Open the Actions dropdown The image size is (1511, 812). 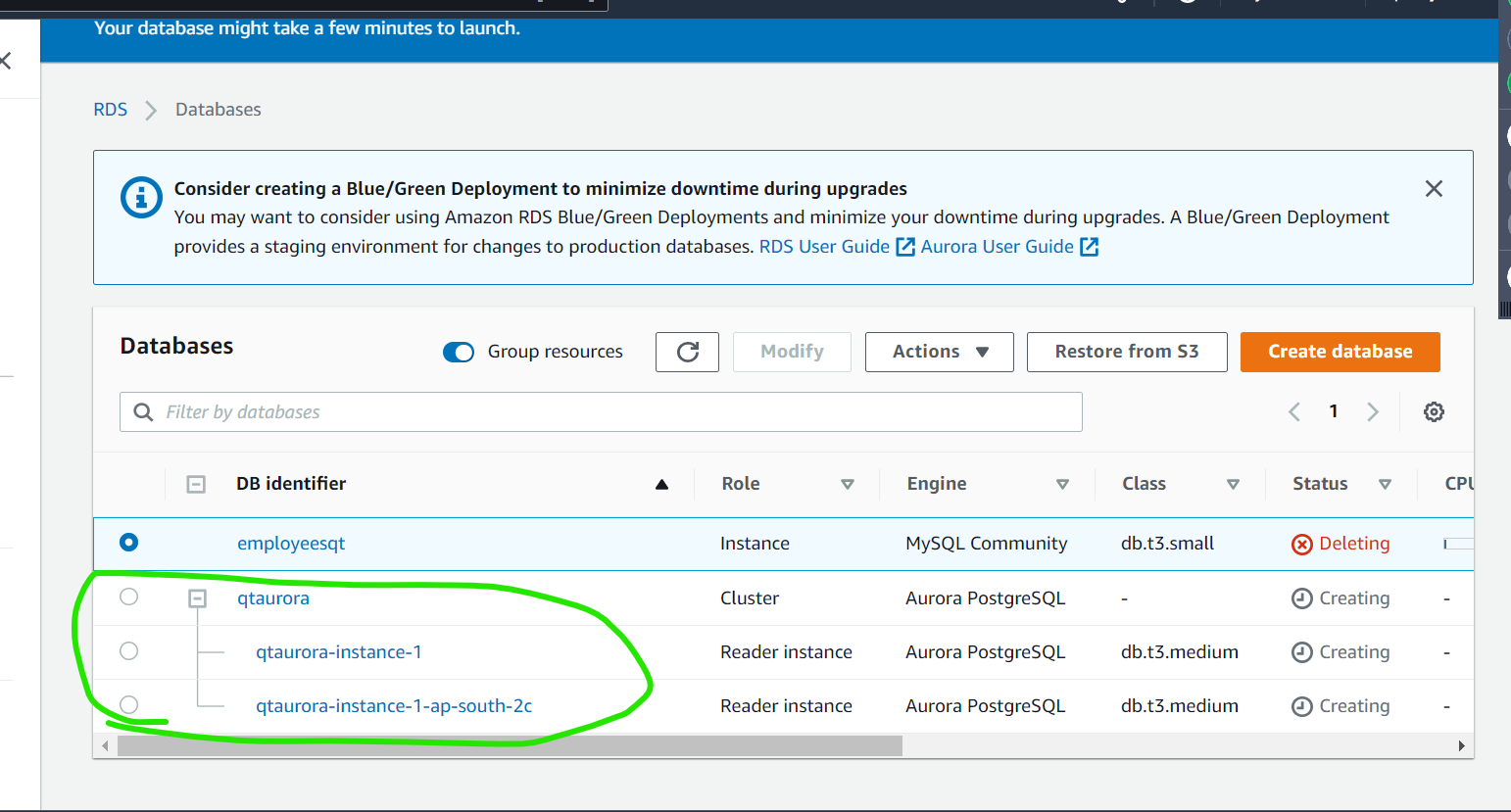point(939,352)
